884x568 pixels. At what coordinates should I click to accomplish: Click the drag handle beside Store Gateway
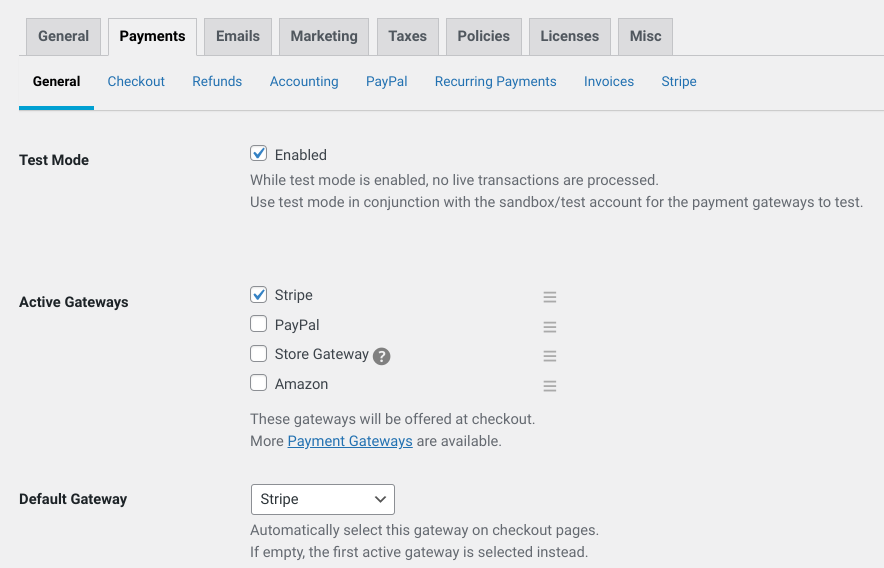click(550, 356)
